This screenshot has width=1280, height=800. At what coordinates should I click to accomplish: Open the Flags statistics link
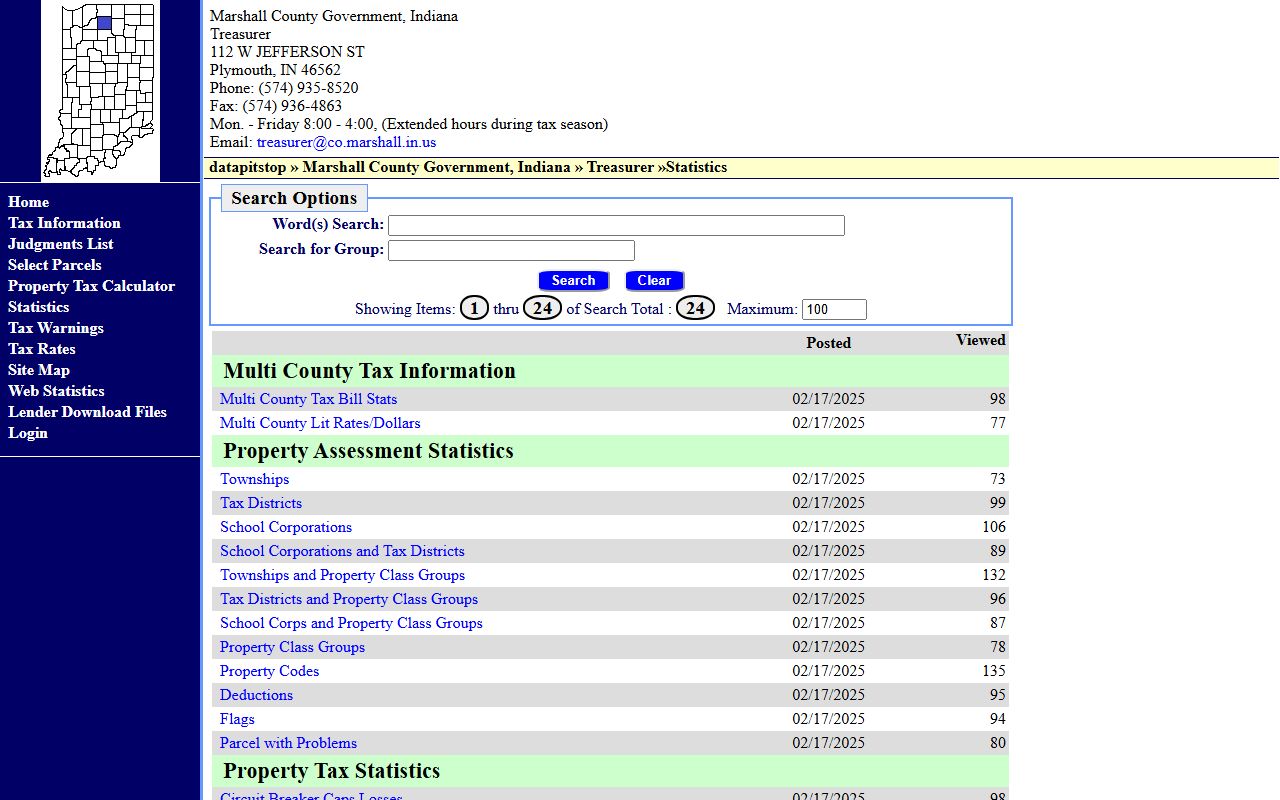tap(237, 719)
